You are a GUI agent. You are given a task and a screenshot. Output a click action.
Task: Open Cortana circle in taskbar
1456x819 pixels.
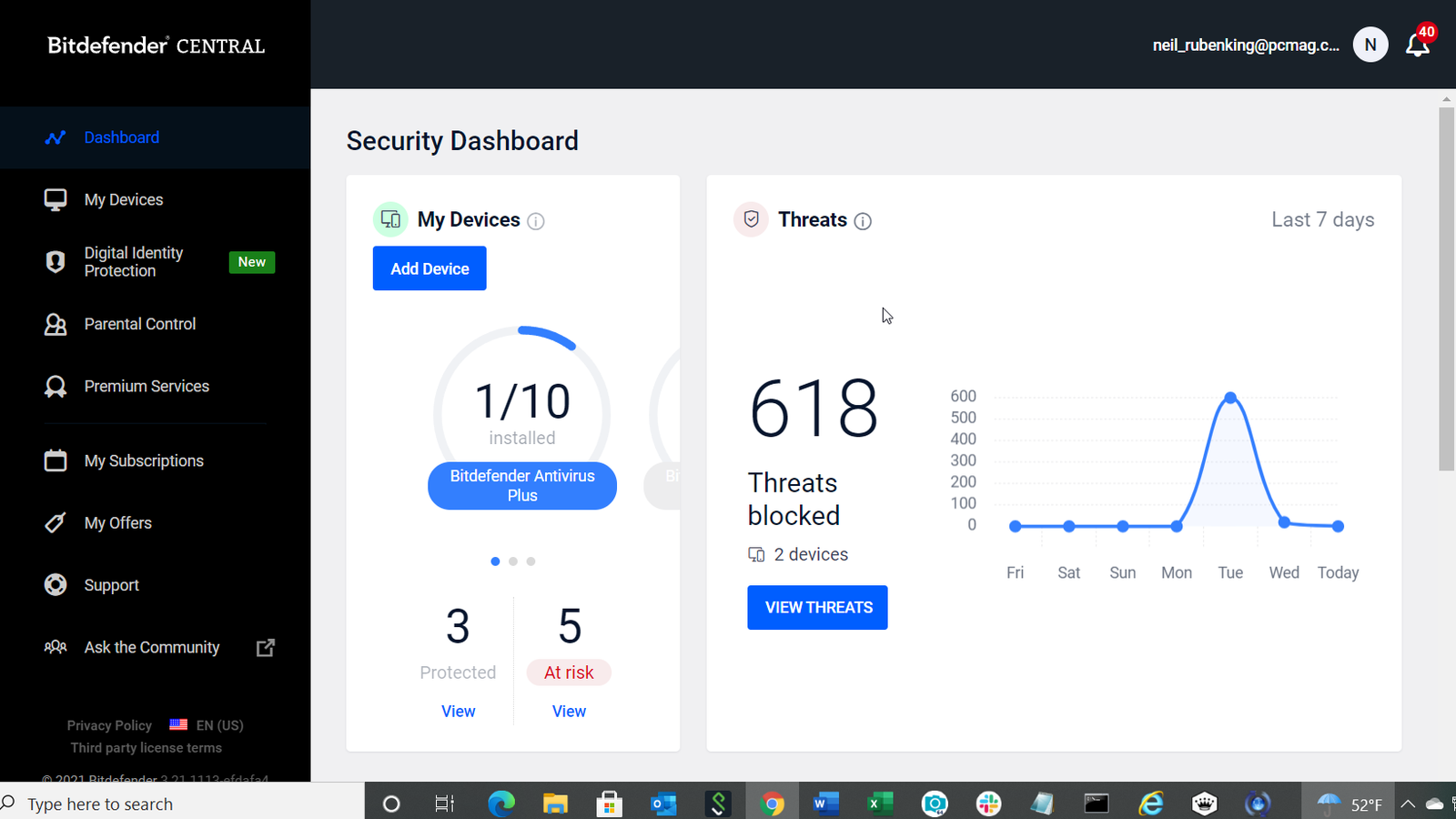391,804
